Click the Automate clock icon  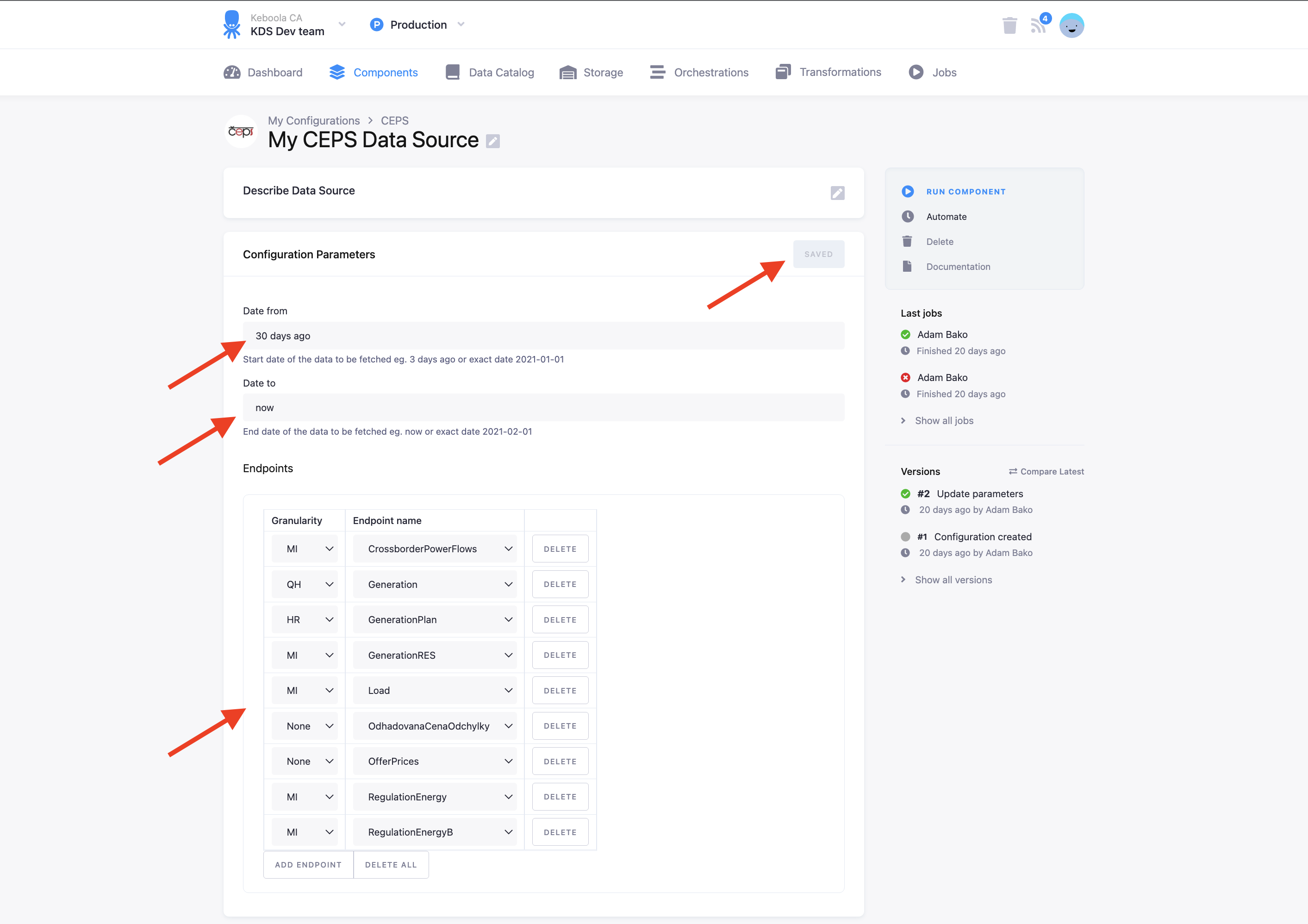pos(908,217)
